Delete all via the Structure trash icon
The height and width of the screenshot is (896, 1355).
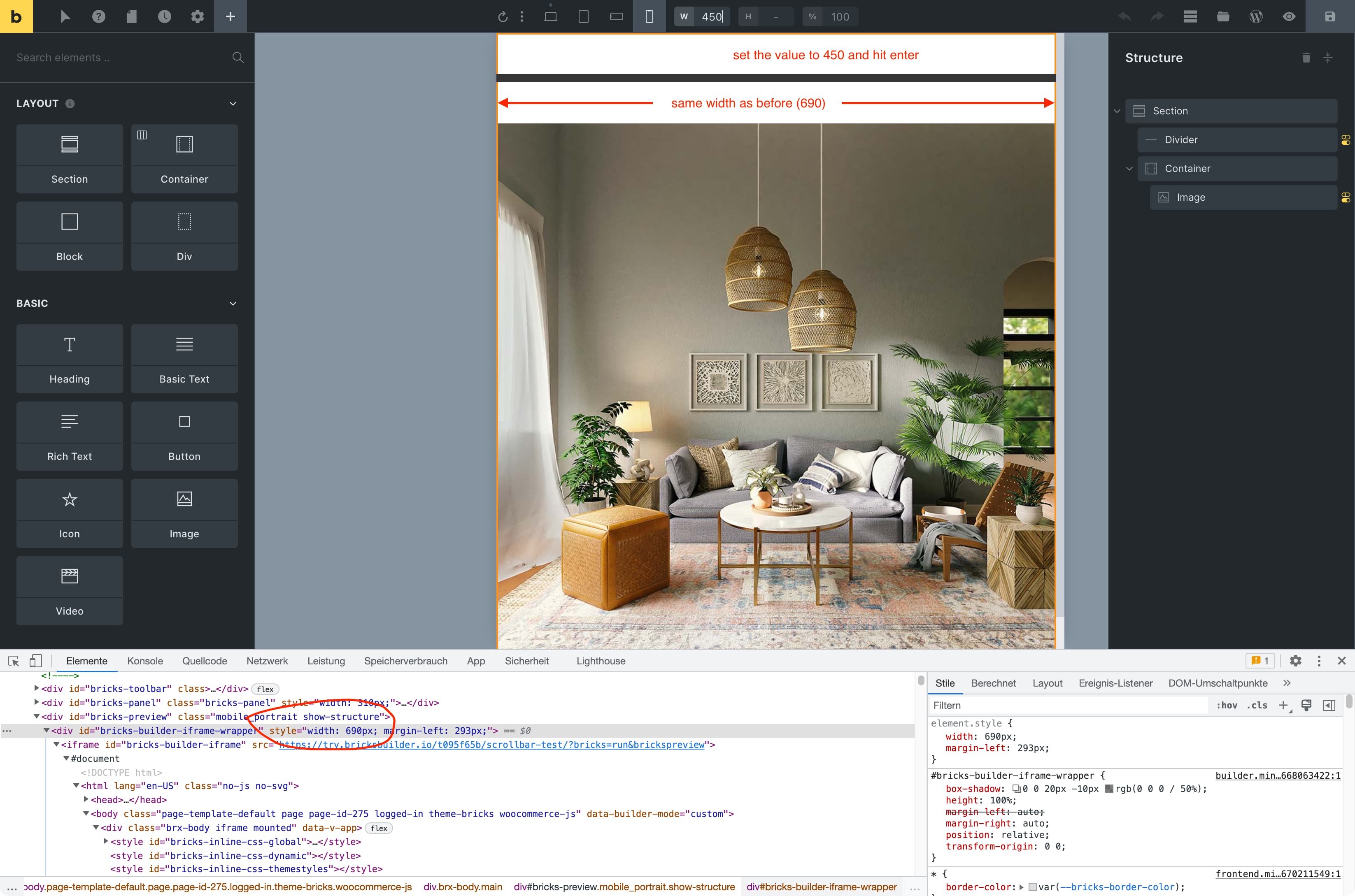coord(1306,58)
